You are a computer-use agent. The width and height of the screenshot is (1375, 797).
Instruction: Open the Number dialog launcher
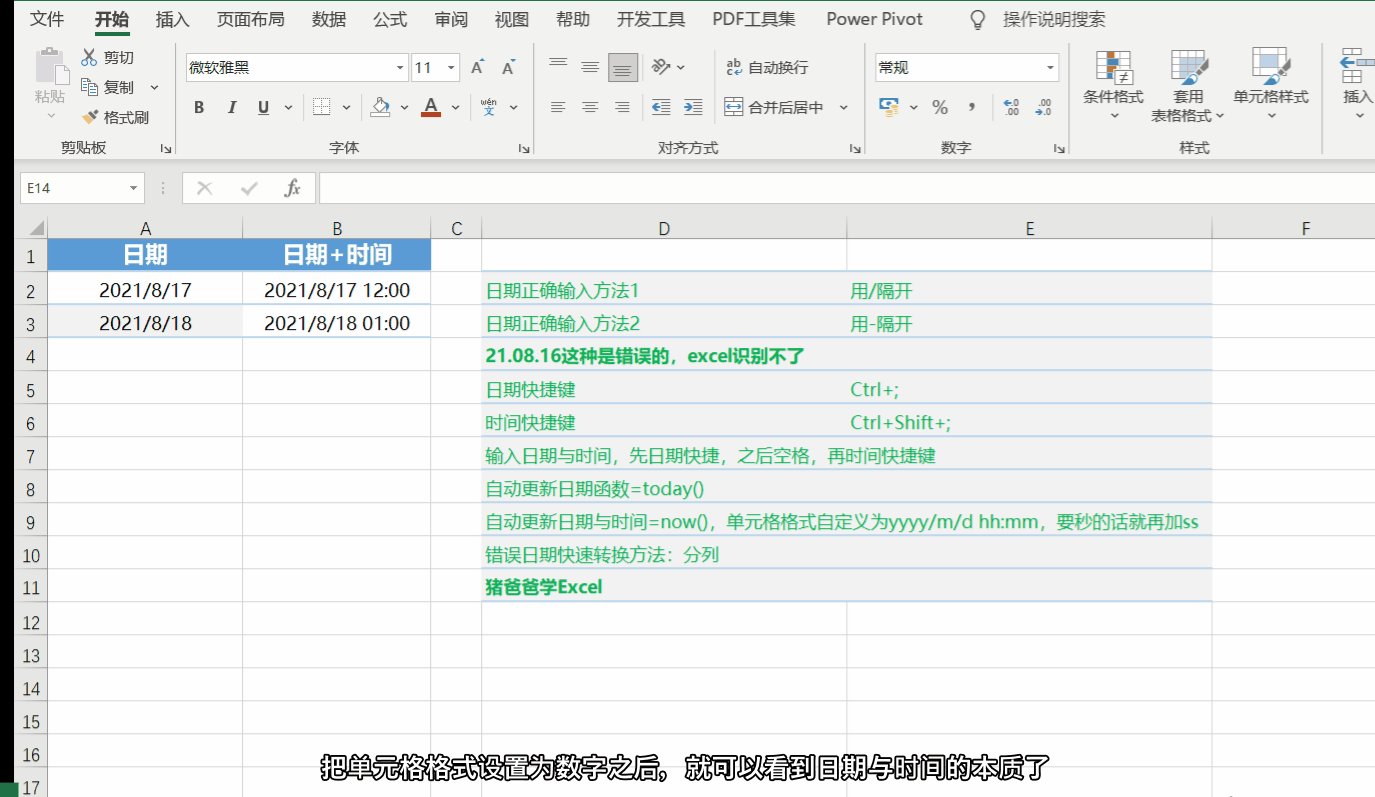click(x=1061, y=148)
